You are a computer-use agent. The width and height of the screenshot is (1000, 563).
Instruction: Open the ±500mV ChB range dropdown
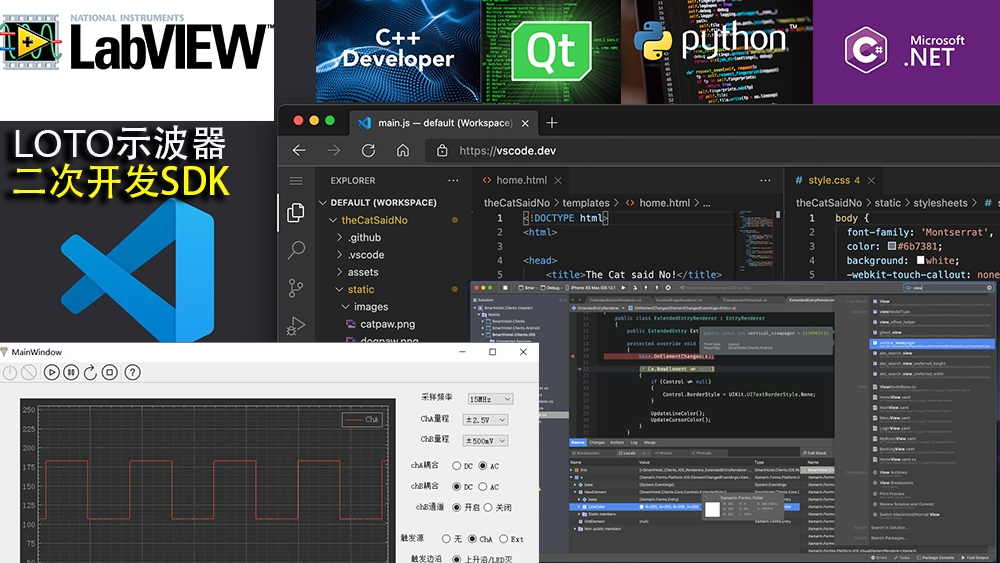485,441
